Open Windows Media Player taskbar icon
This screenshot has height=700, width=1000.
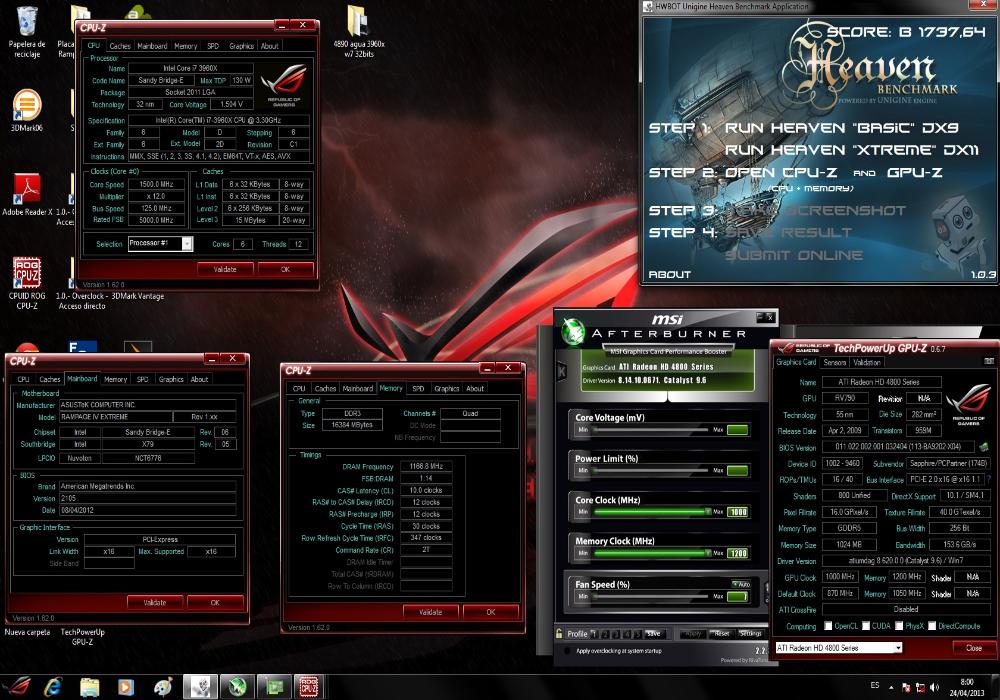coord(126,687)
